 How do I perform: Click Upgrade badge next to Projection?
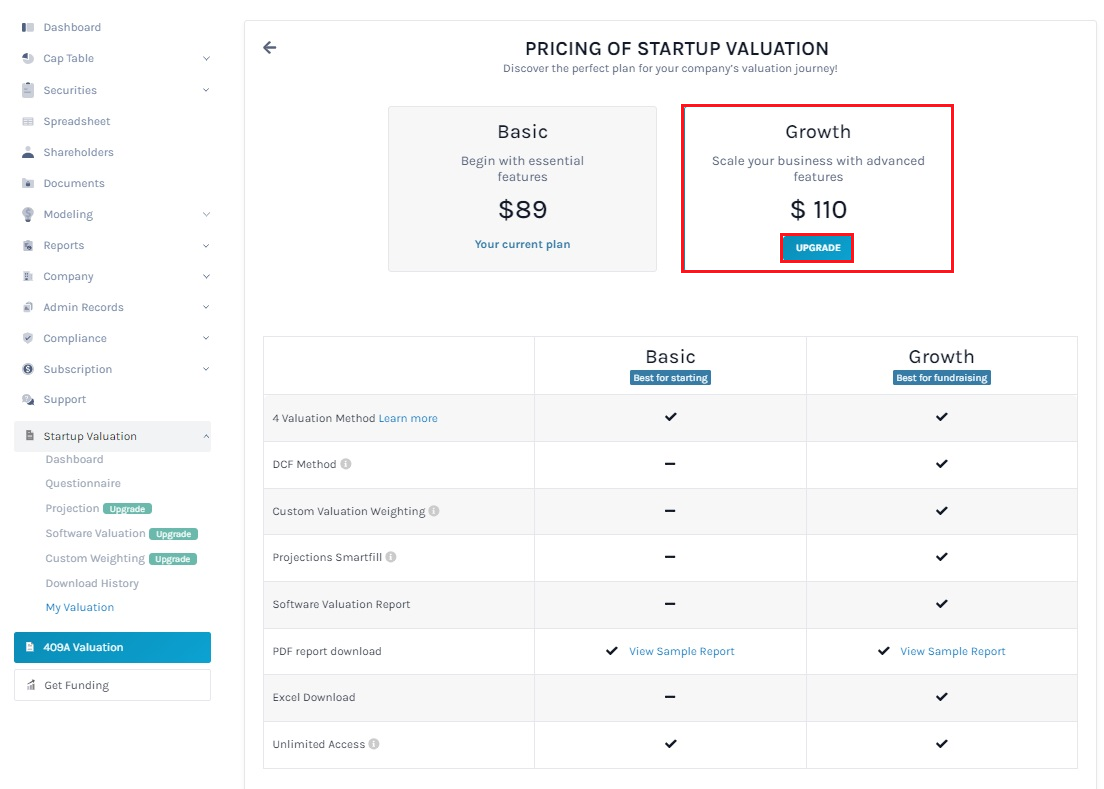point(127,509)
